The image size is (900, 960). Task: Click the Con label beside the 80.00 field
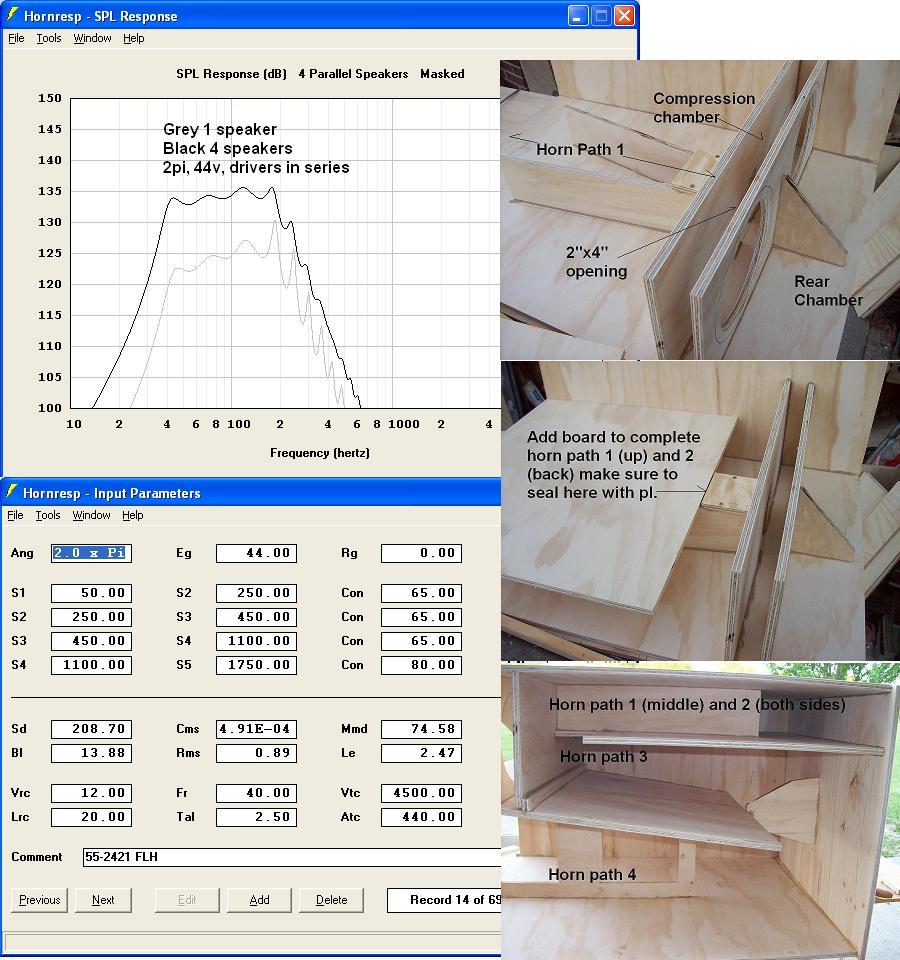point(352,665)
